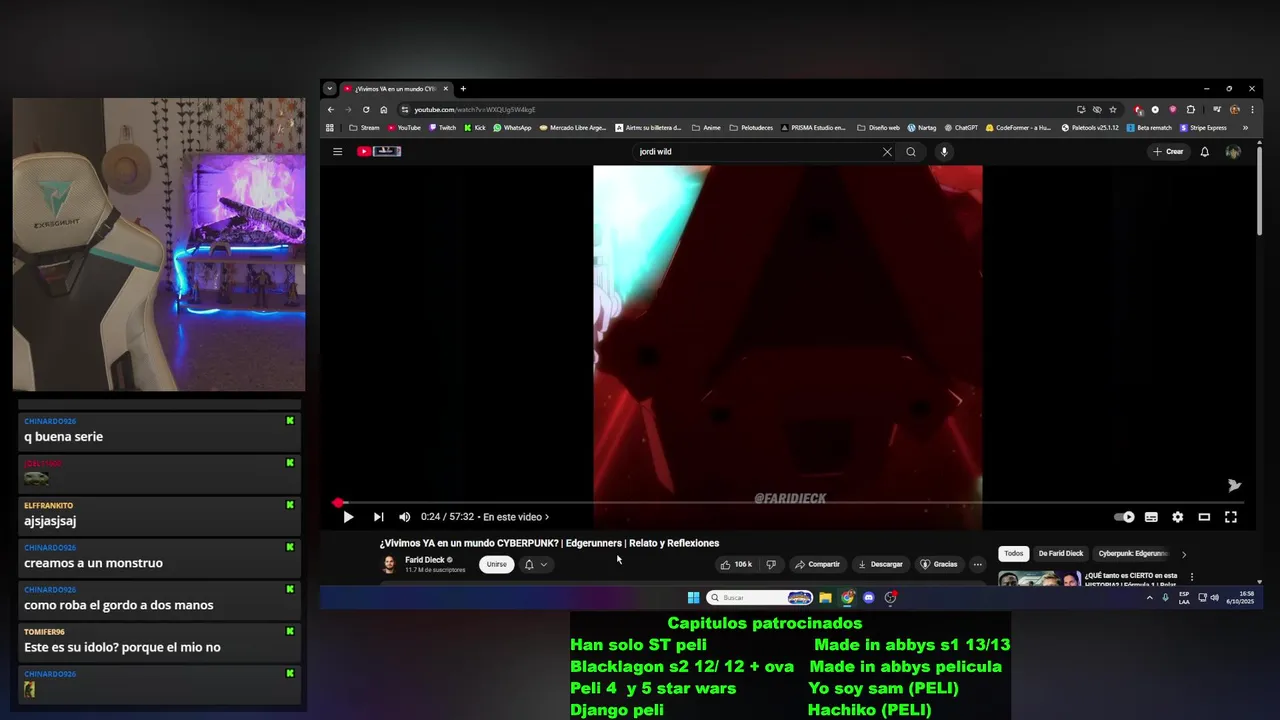The image size is (1280, 720).
Task: Mute the video volume
Action: (x=404, y=517)
